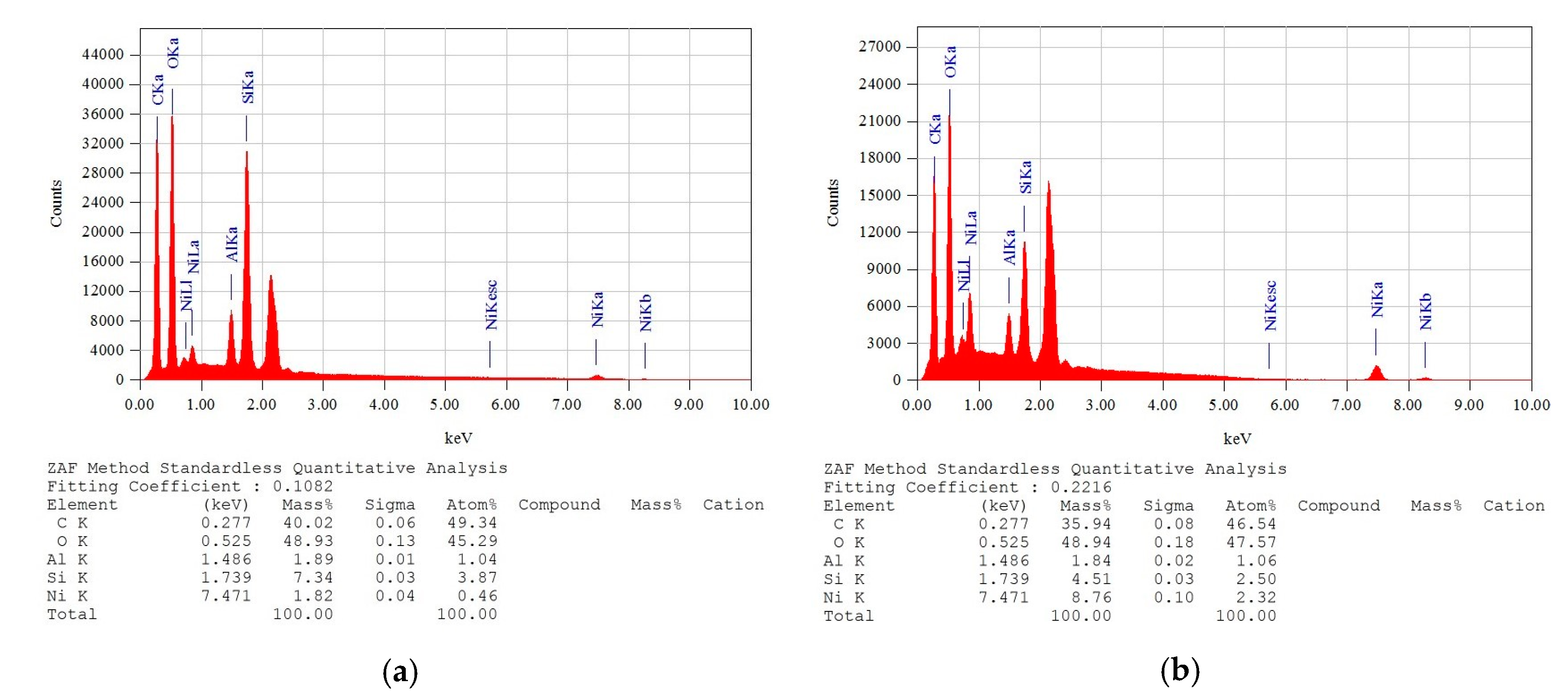
Task: Click the Si K mass value 7.34
Action: [x=313, y=578]
